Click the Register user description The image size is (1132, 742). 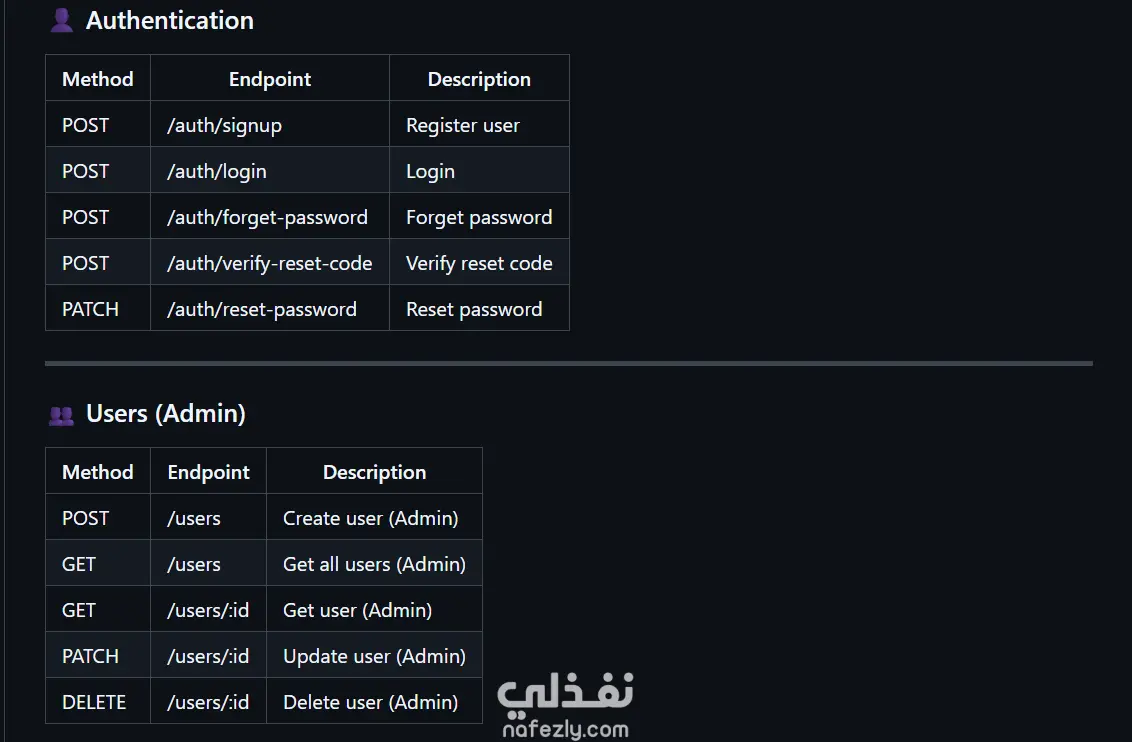tap(462, 126)
